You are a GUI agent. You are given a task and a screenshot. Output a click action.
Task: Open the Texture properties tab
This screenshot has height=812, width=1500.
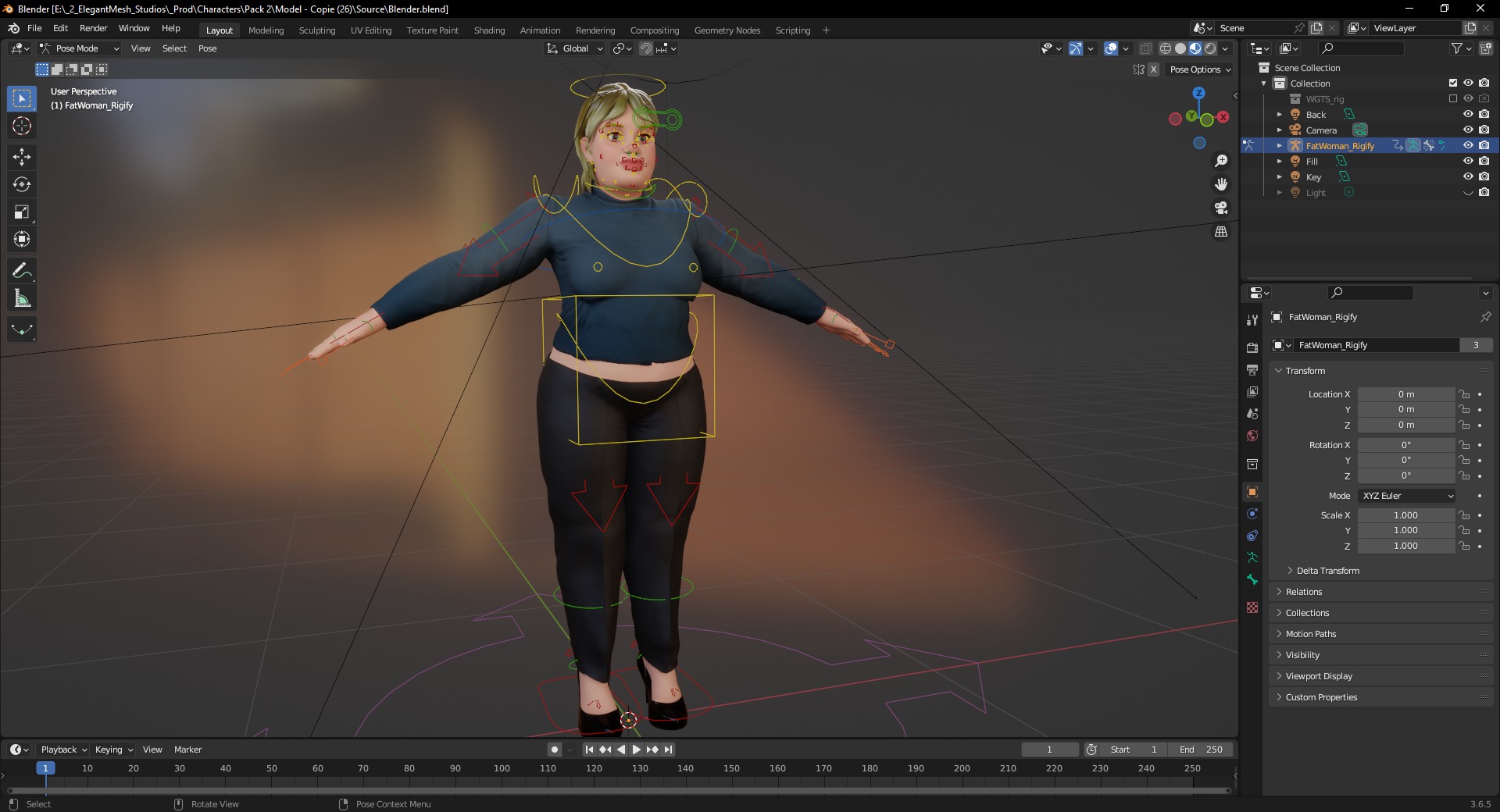click(1252, 607)
